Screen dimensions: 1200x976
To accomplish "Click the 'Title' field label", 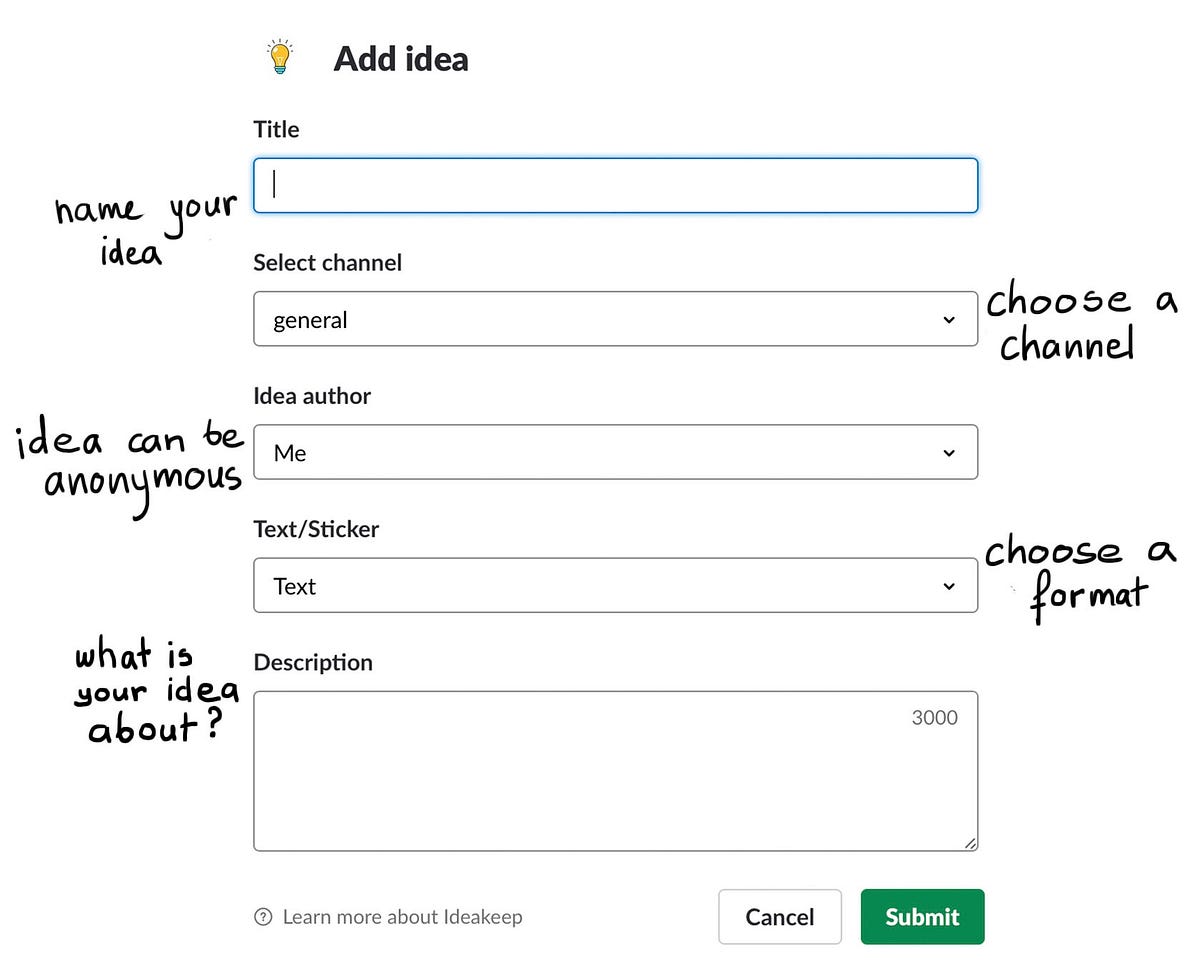I will tap(276, 129).
